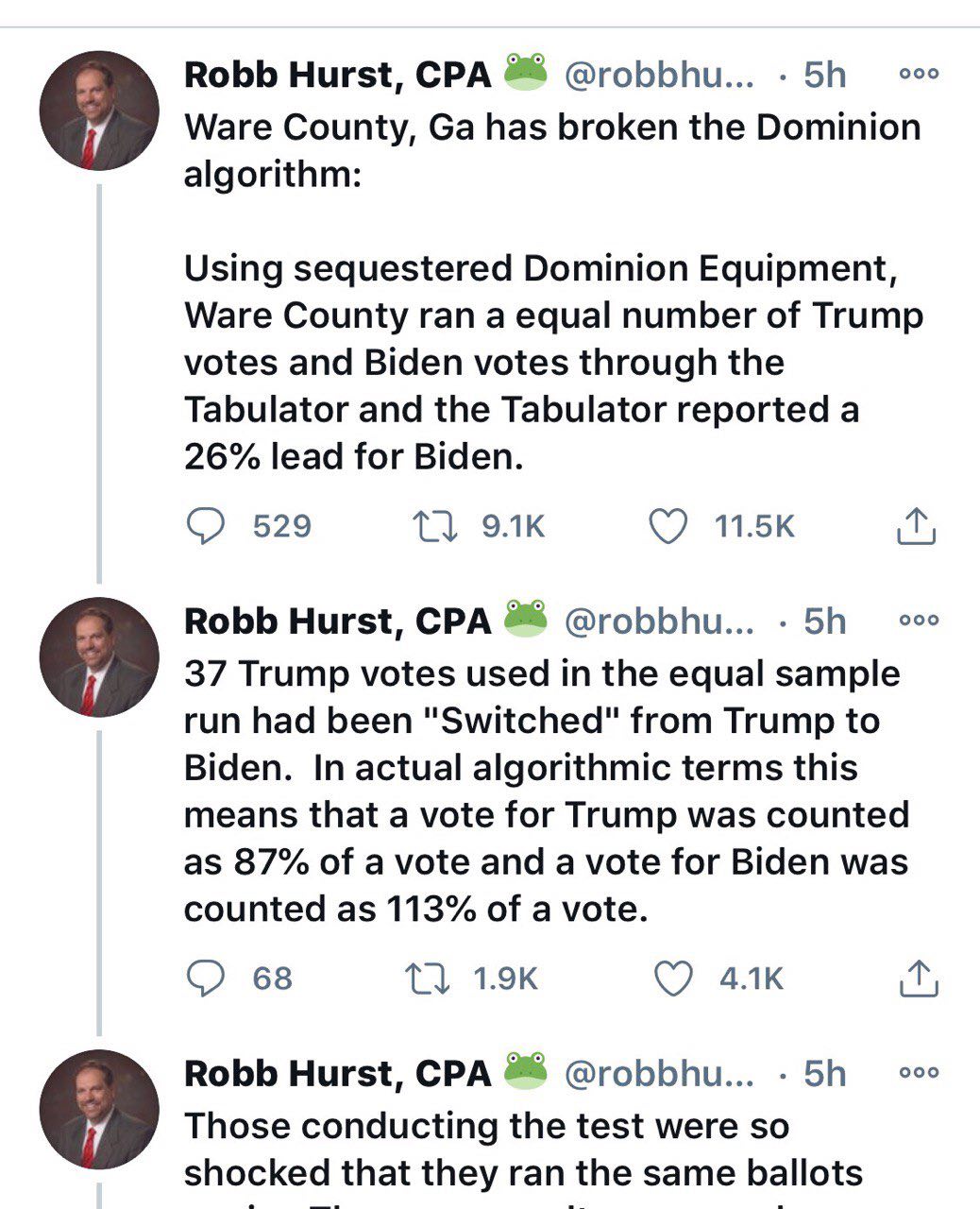Like the tweet with 11.5K likes

[669, 526]
